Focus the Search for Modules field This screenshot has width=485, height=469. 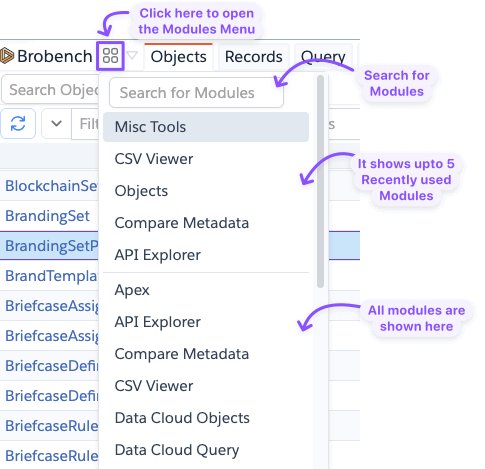(x=196, y=93)
